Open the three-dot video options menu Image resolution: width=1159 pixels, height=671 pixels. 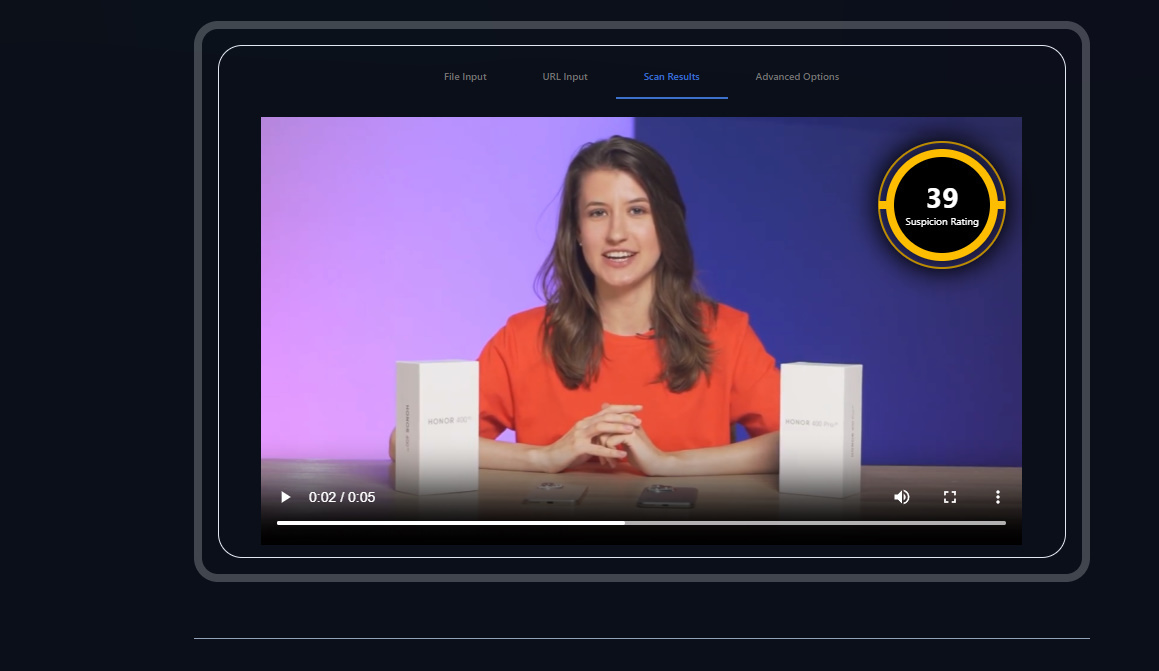click(997, 497)
